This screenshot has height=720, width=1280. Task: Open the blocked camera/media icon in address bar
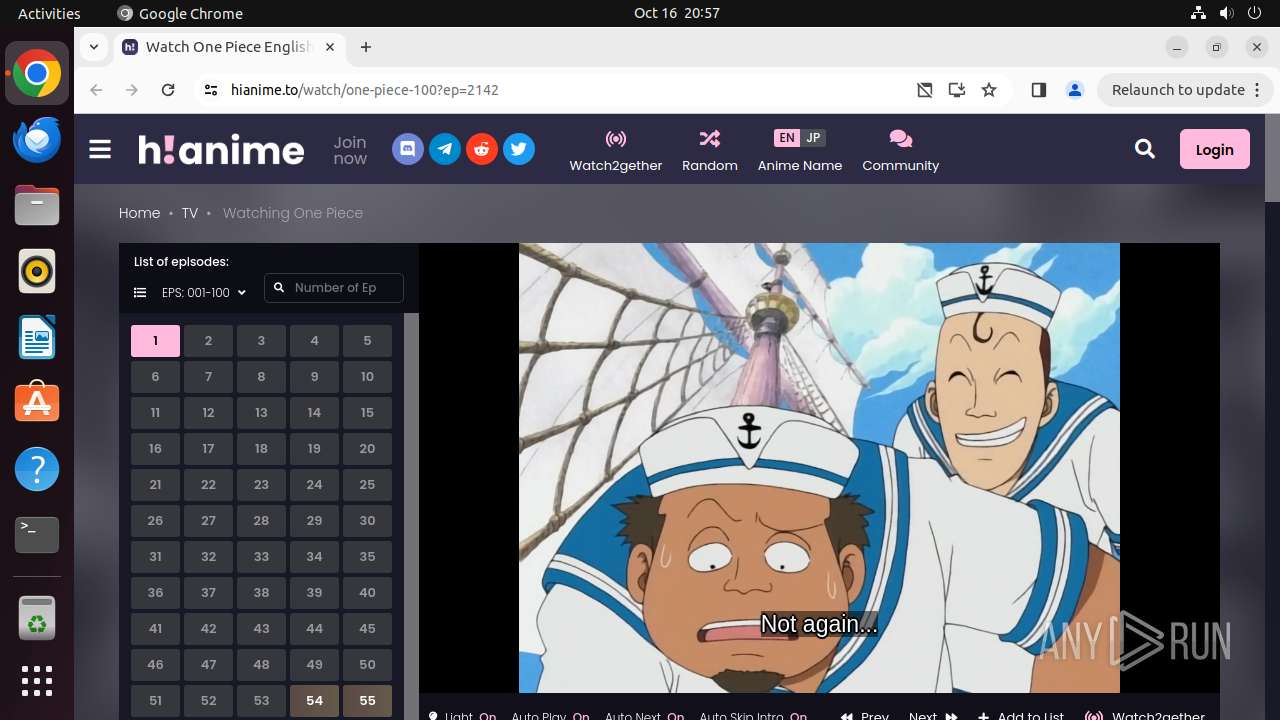tap(925, 90)
